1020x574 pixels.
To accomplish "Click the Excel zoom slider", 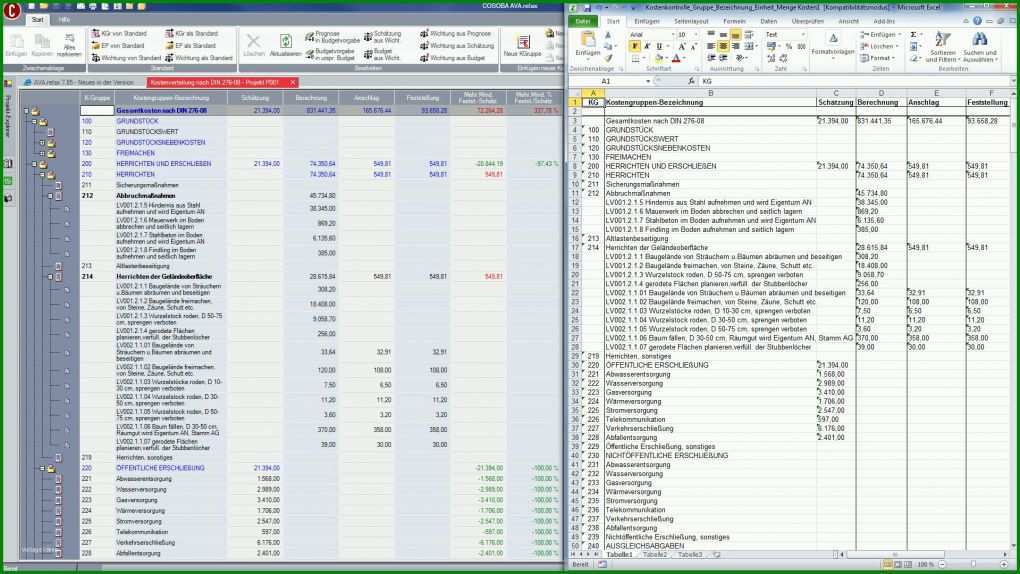I will [973, 565].
